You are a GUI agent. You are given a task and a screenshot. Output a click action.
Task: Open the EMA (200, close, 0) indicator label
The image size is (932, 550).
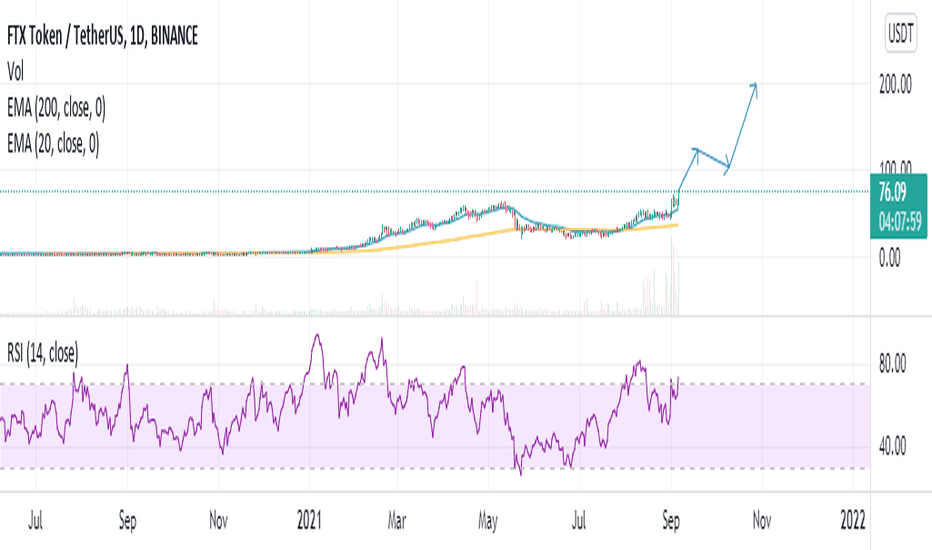(x=56, y=108)
